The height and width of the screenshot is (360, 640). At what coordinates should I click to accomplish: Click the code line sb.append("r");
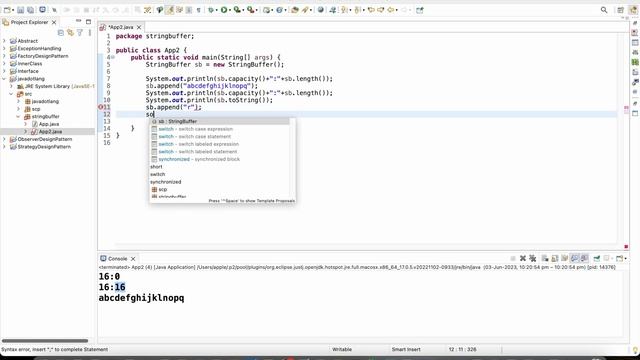(173, 107)
